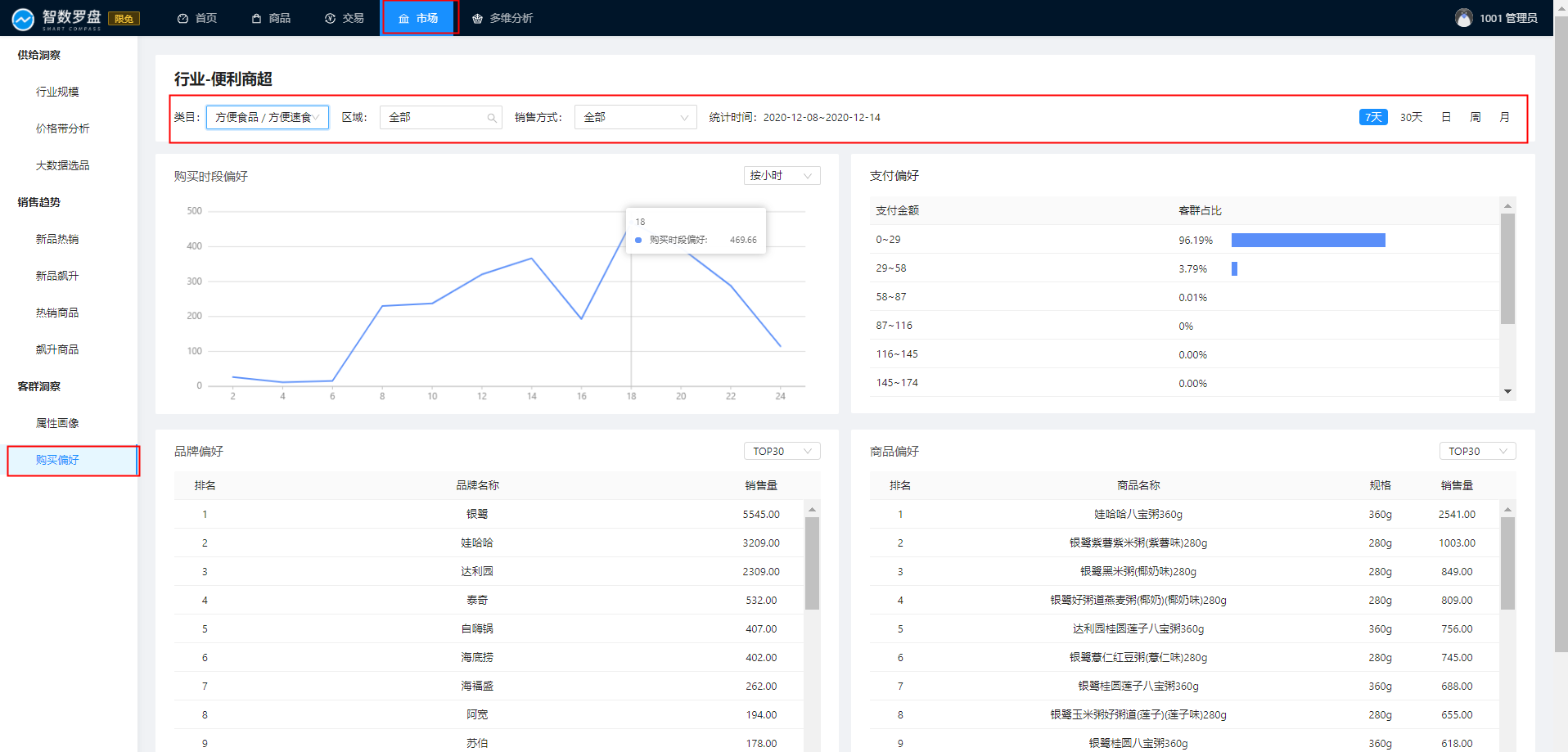Go to 属性画像 sidebar item
The height and width of the screenshot is (752, 1568).
click(57, 423)
